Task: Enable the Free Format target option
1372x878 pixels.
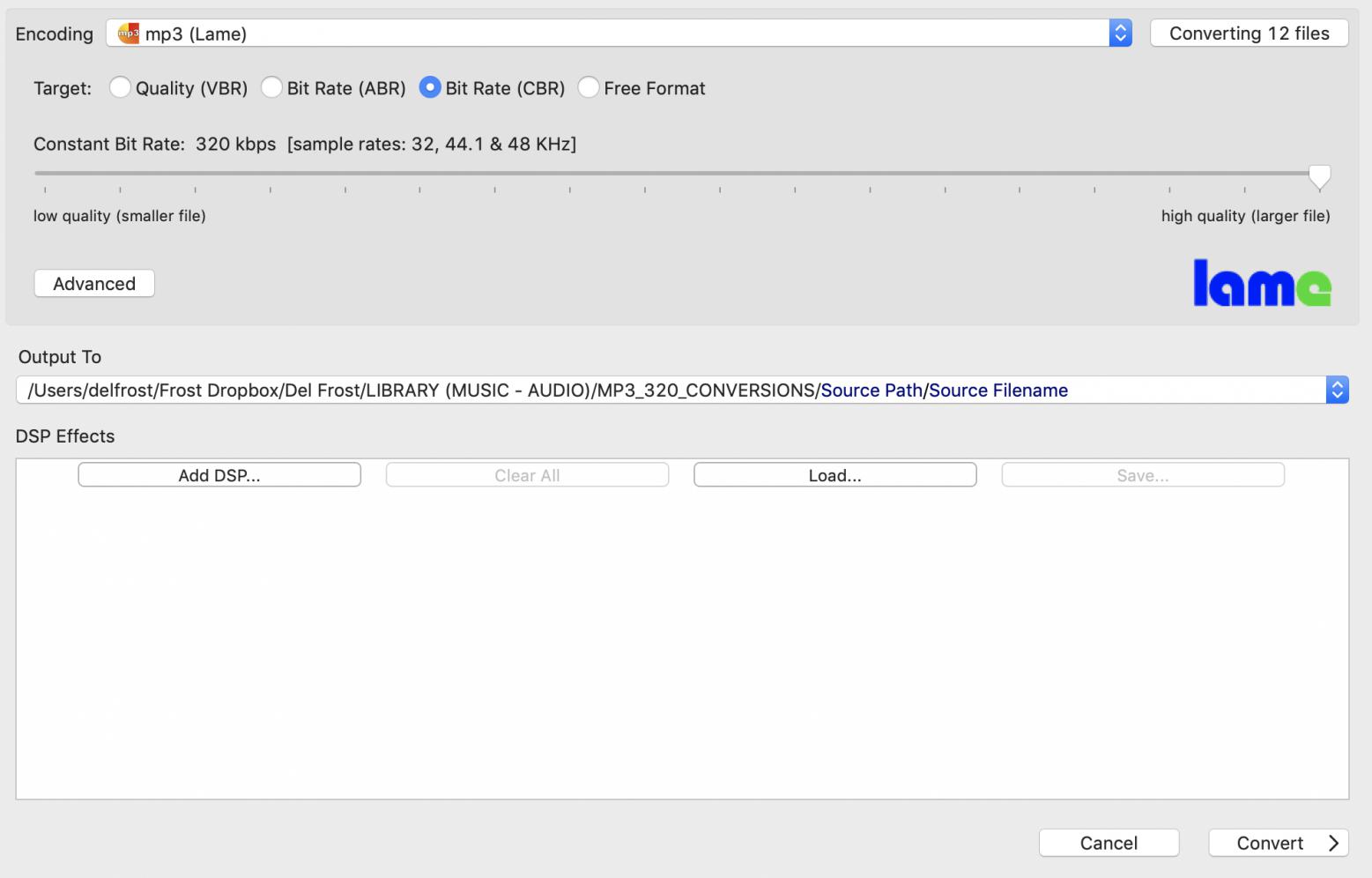Action: click(x=589, y=88)
